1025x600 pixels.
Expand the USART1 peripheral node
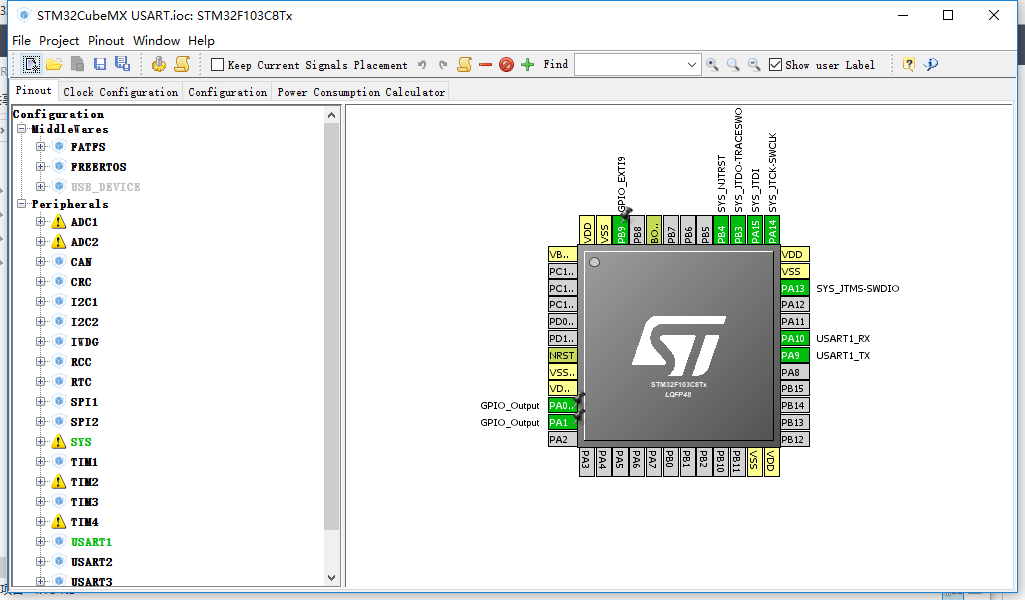coord(41,542)
